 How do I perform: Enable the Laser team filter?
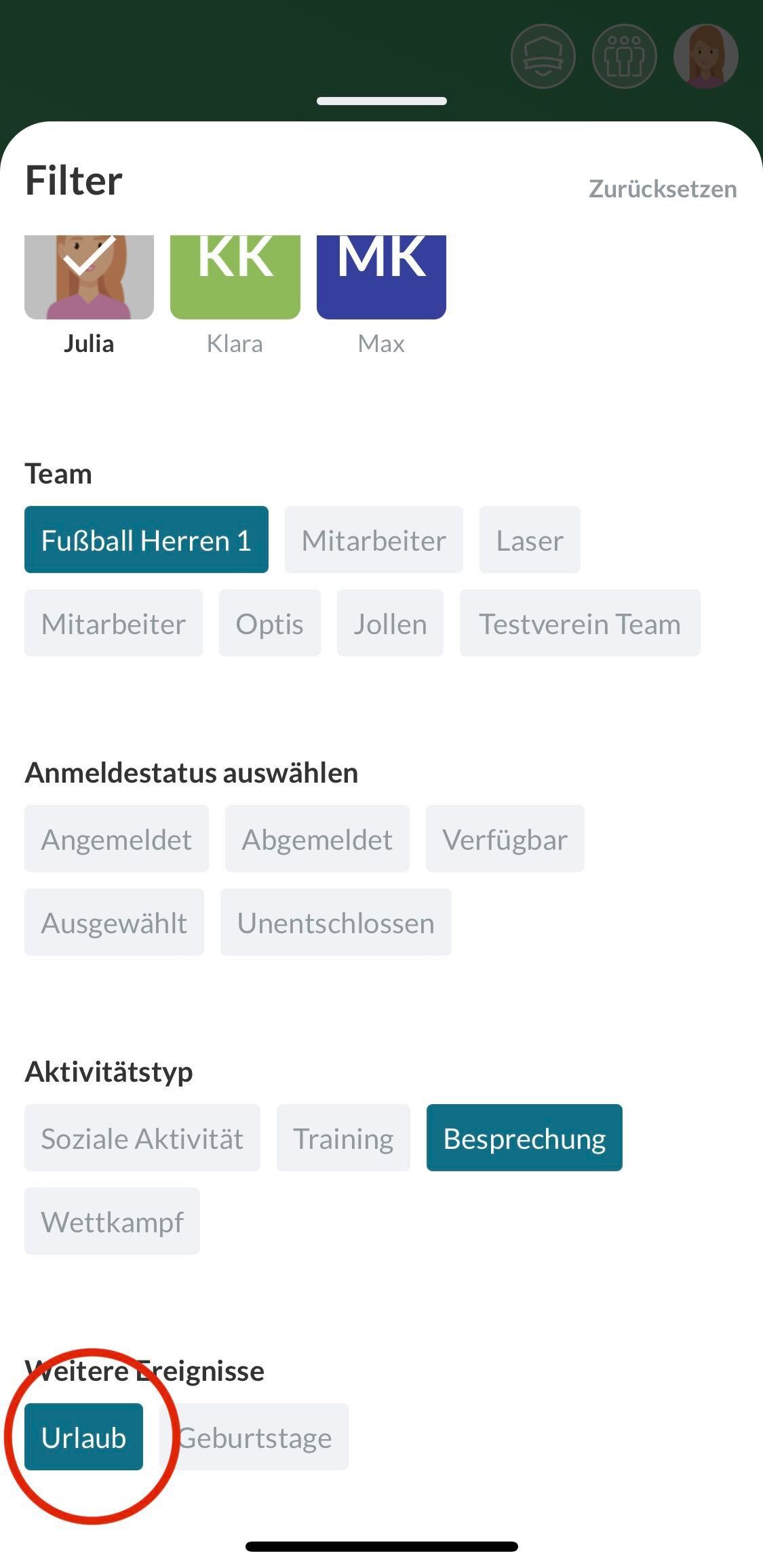pos(529,540)
